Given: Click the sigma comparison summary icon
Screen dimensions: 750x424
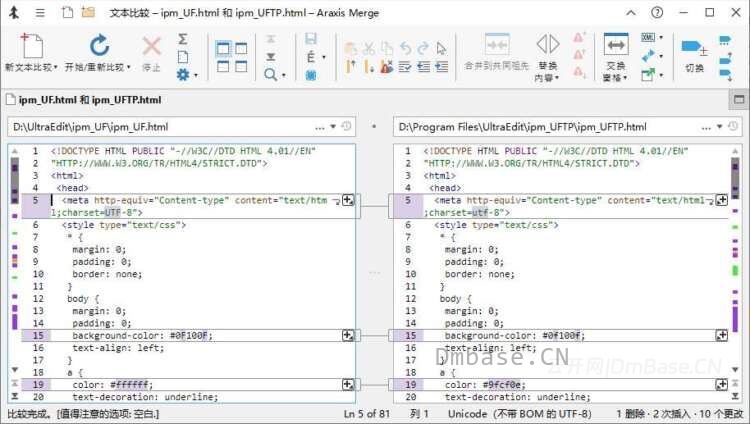Looking at the screenshot, I should click(183, 39).
